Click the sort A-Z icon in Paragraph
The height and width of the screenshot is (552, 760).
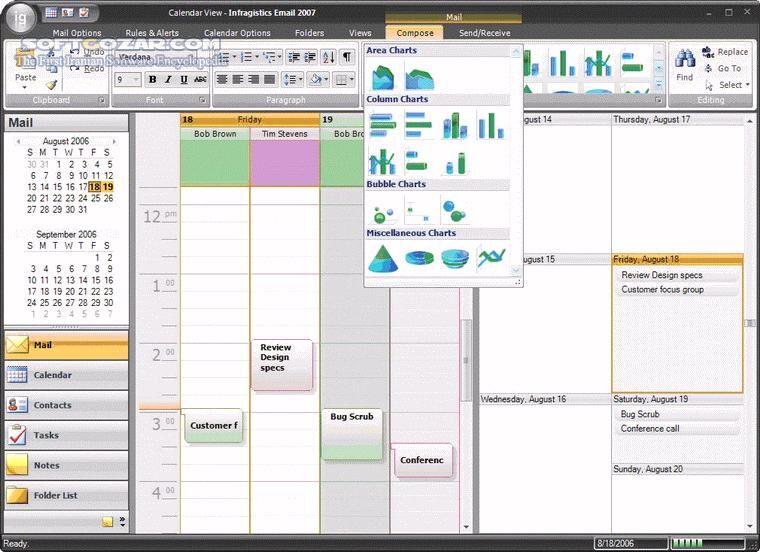click(x=328, y=57)
